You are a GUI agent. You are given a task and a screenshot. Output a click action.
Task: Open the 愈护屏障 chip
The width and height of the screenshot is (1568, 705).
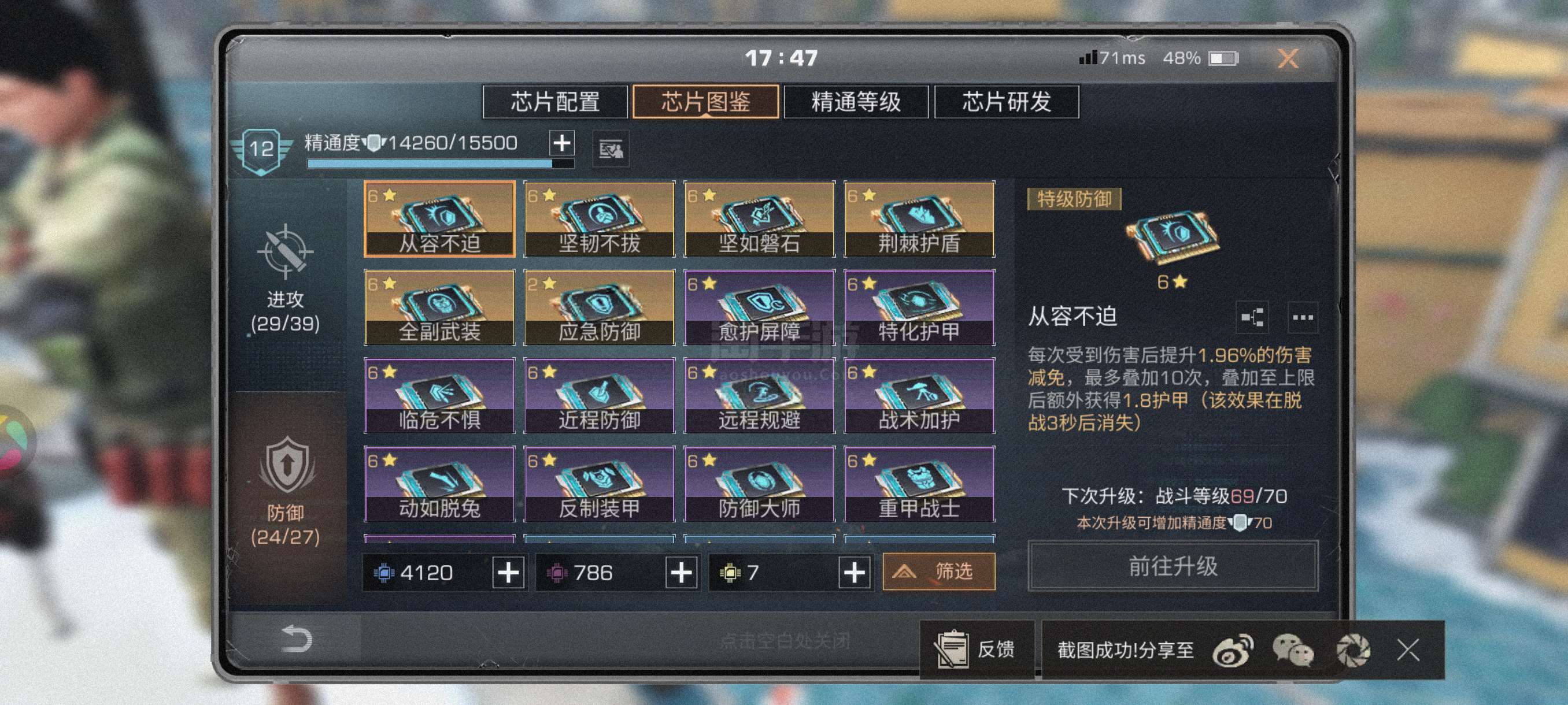point(759,307)
